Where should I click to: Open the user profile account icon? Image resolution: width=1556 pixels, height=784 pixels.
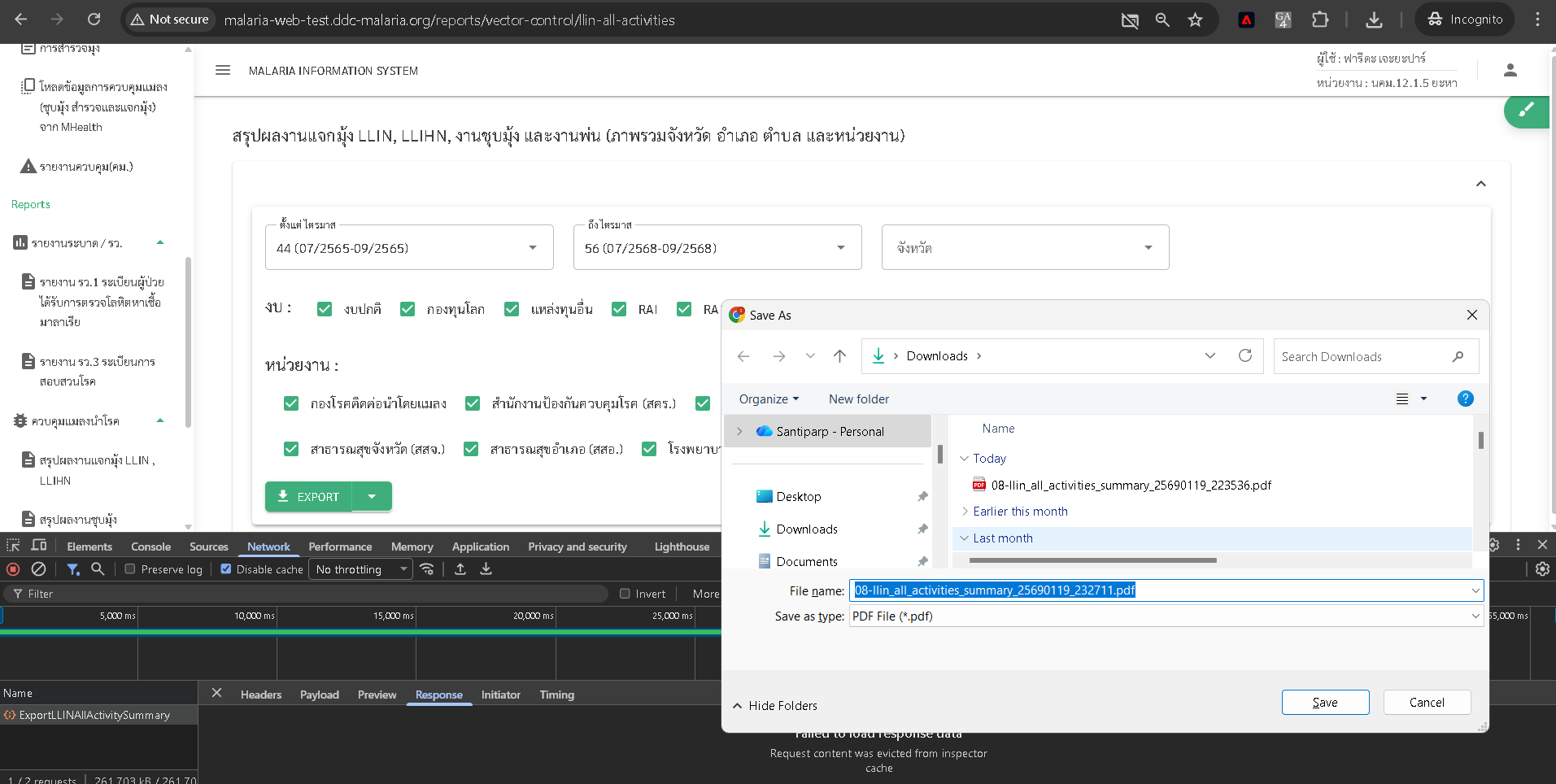tap(1510, 71)
